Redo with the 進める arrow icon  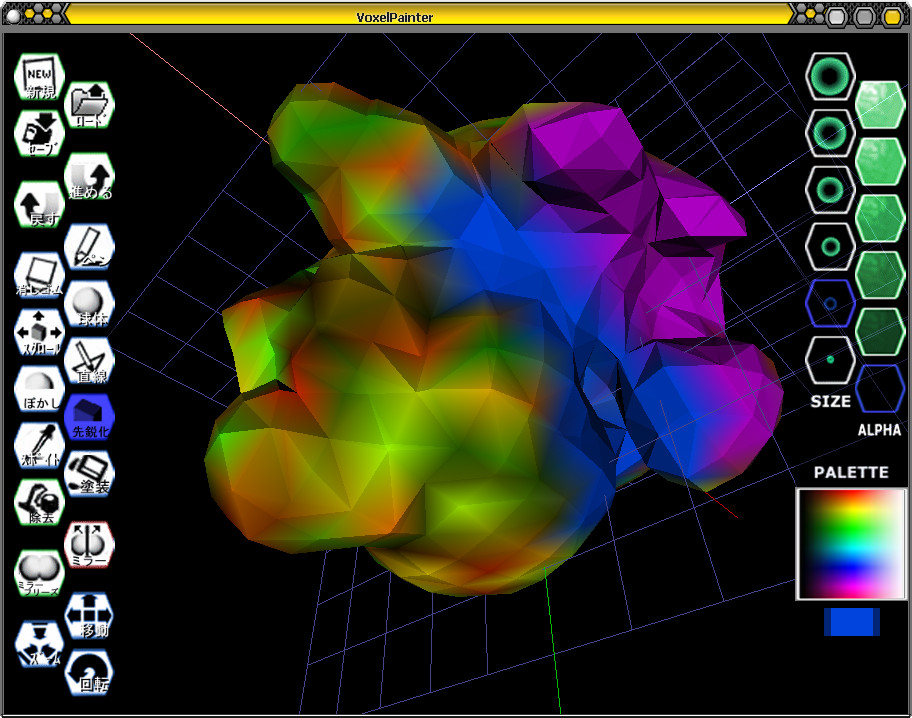tap(90, 176)
